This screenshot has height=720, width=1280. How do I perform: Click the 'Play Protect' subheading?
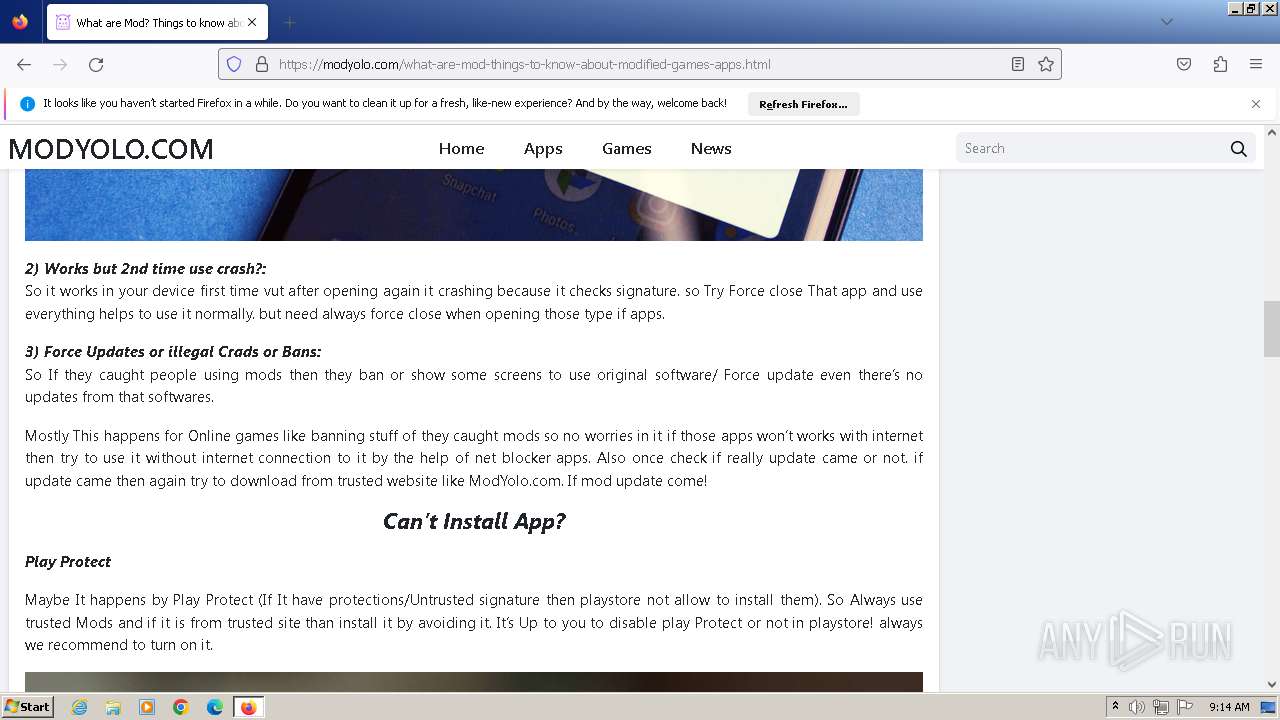(68, 562)
